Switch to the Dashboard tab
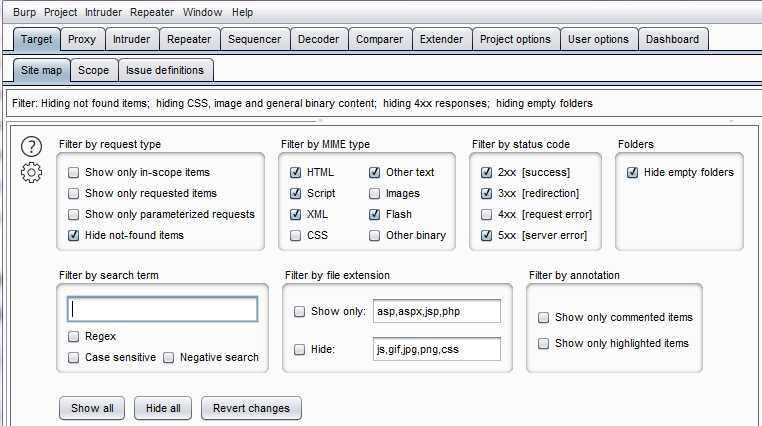 pyautogui.click(x=673, y=39)
